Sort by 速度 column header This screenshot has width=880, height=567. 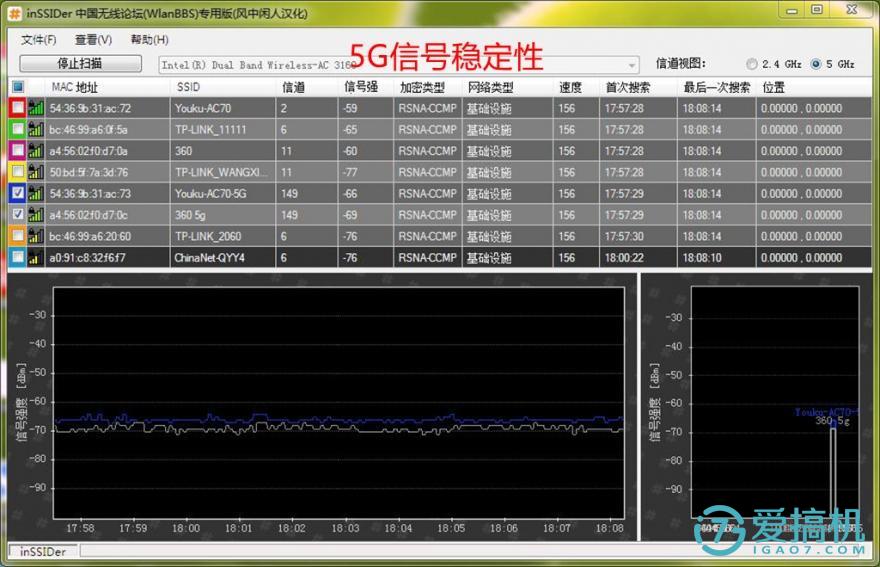pos(576,87)
